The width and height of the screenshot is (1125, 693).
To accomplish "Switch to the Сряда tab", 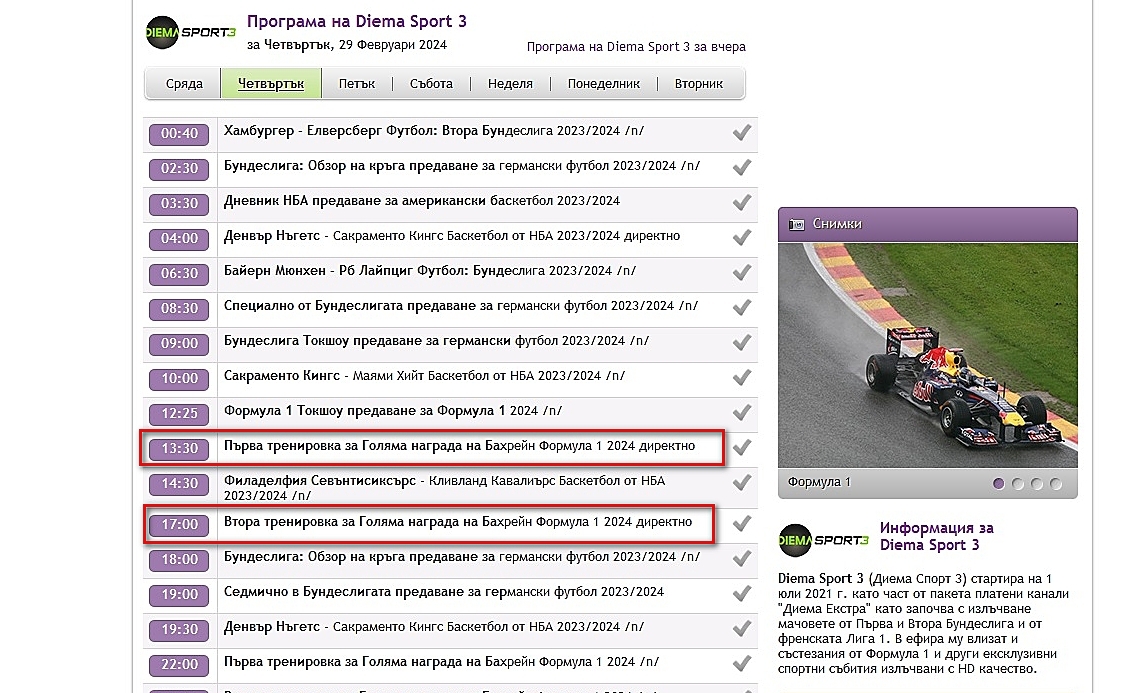I will coord(184,84).
